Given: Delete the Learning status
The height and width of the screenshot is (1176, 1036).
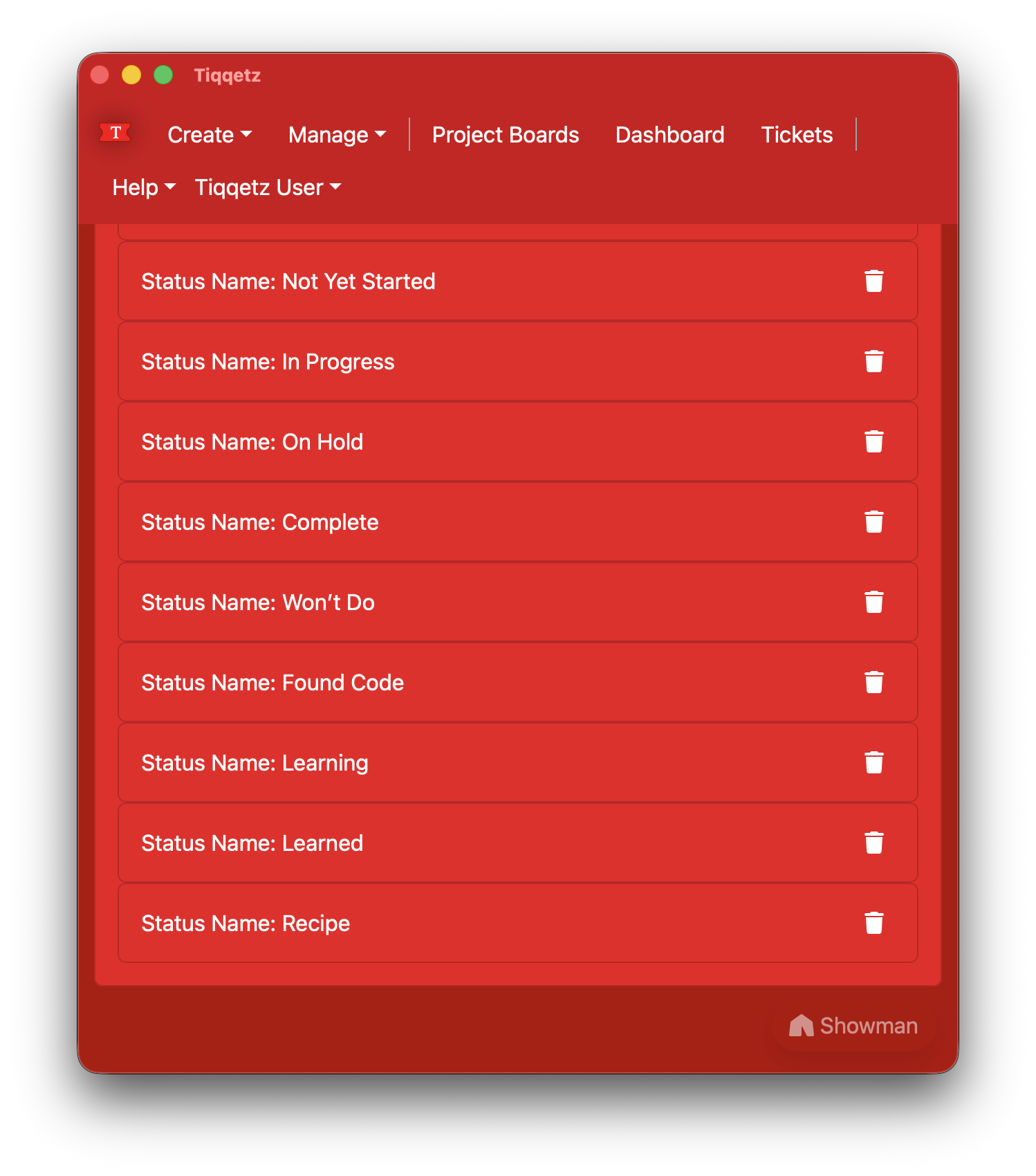Looking at the screenshot, I should point(873,762).
